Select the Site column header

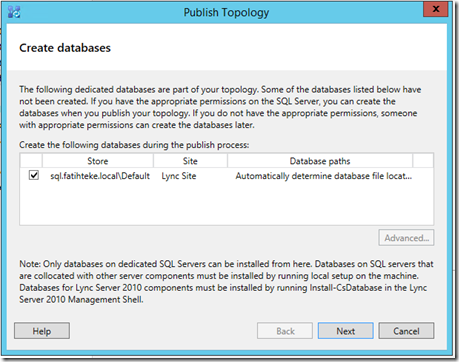190,161
